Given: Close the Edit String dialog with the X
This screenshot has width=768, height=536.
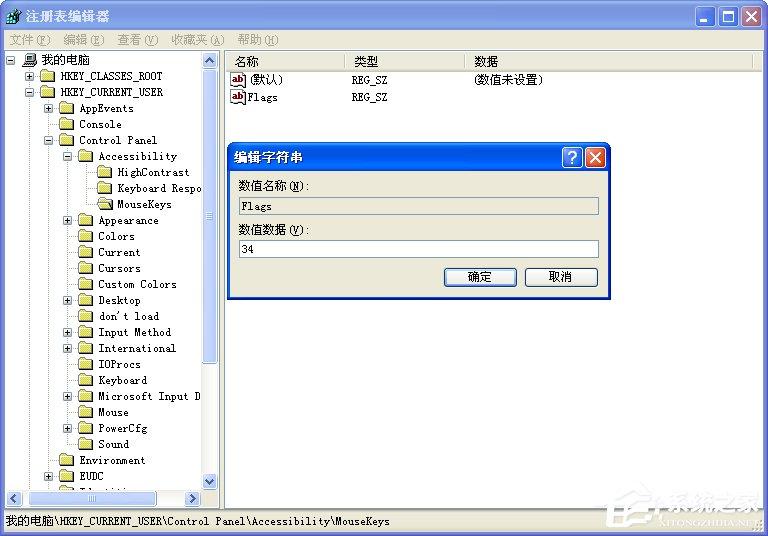Looking at the screenshot, I should pos(595,158).
